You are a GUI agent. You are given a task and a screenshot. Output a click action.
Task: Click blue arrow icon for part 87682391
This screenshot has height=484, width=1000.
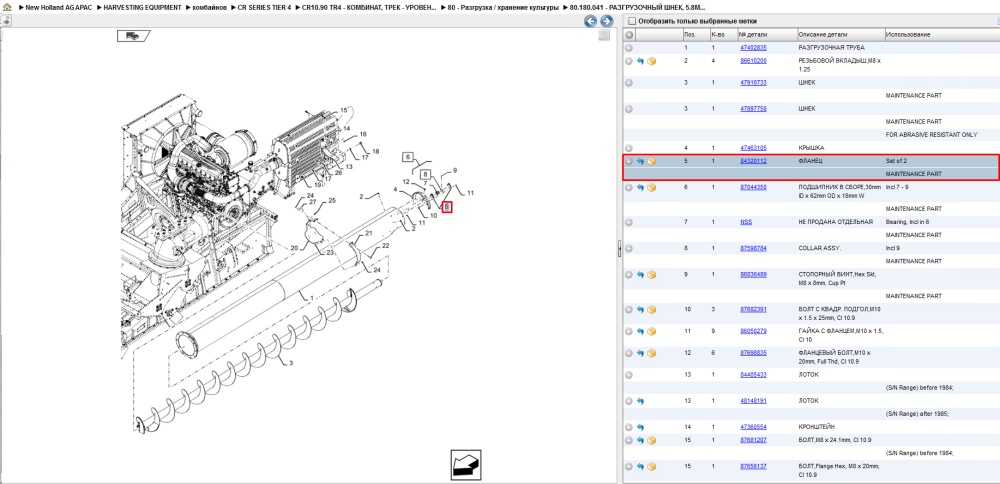tap(640, 309)
